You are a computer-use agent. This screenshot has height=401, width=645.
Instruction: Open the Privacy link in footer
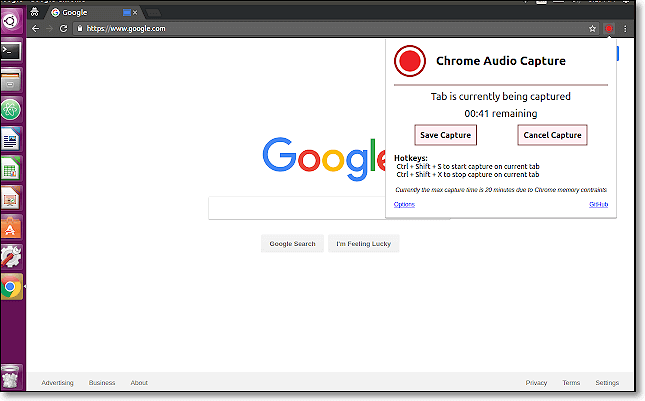pos(536,382)
